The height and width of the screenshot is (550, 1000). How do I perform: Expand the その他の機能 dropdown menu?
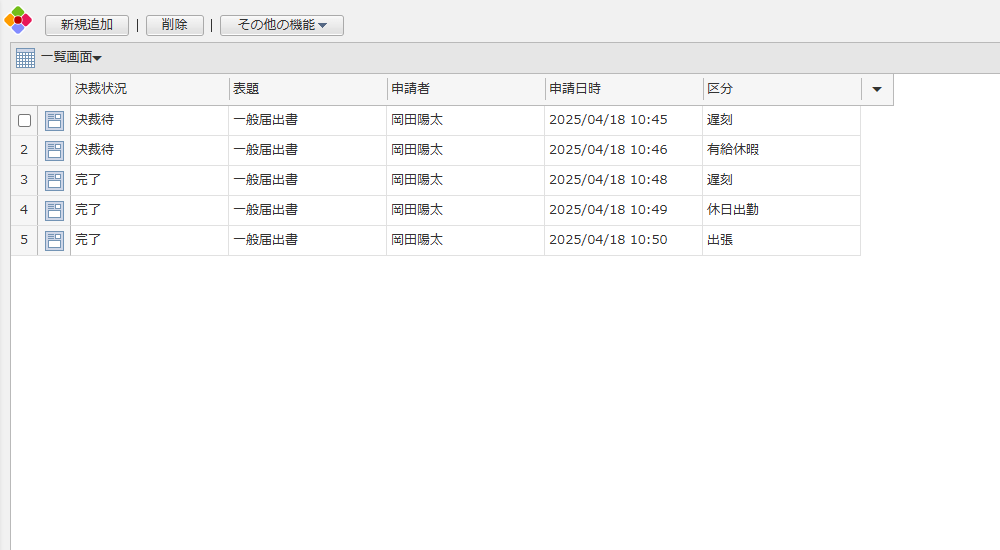(x=282, y=25)
